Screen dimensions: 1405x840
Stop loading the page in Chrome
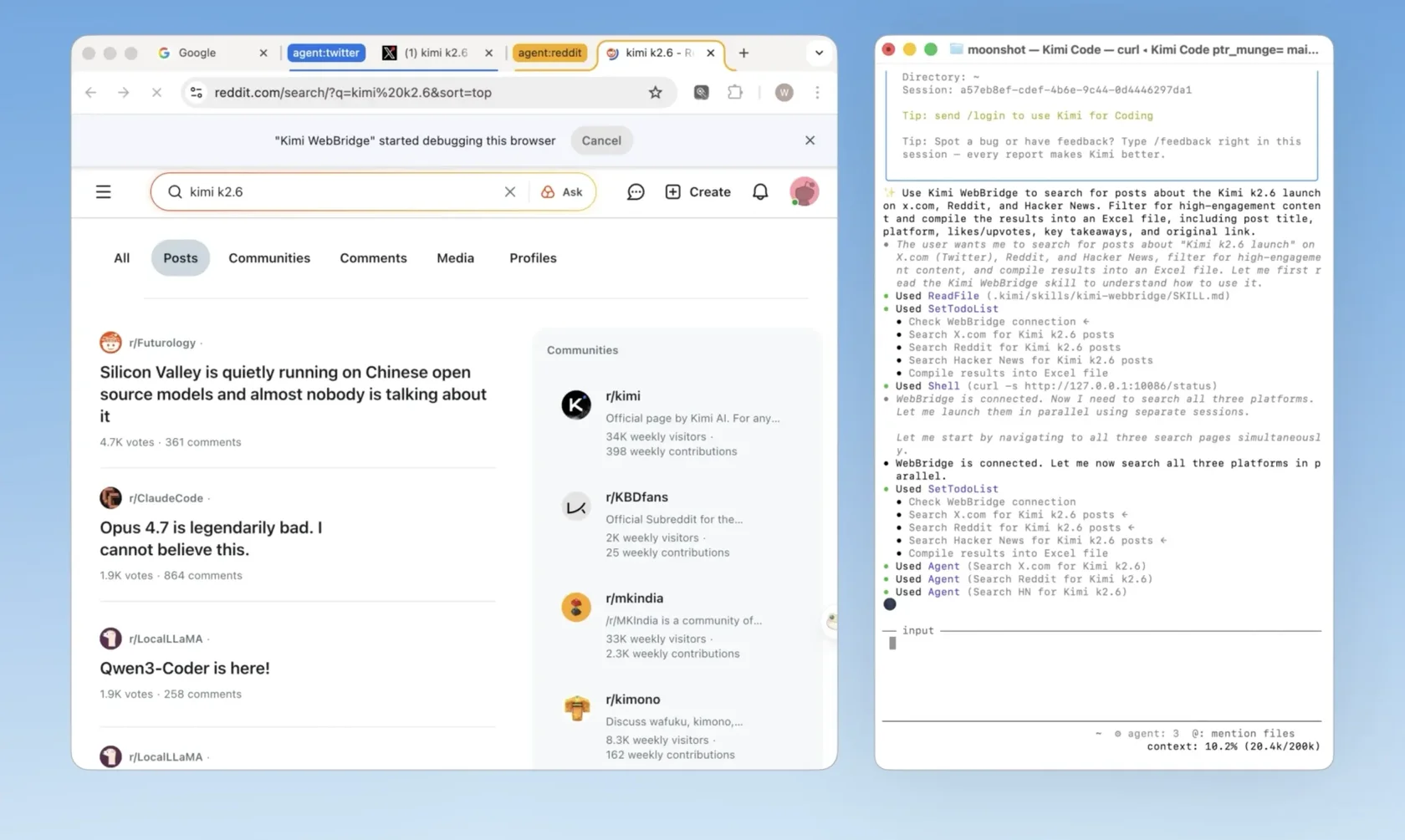coord(156,93)
